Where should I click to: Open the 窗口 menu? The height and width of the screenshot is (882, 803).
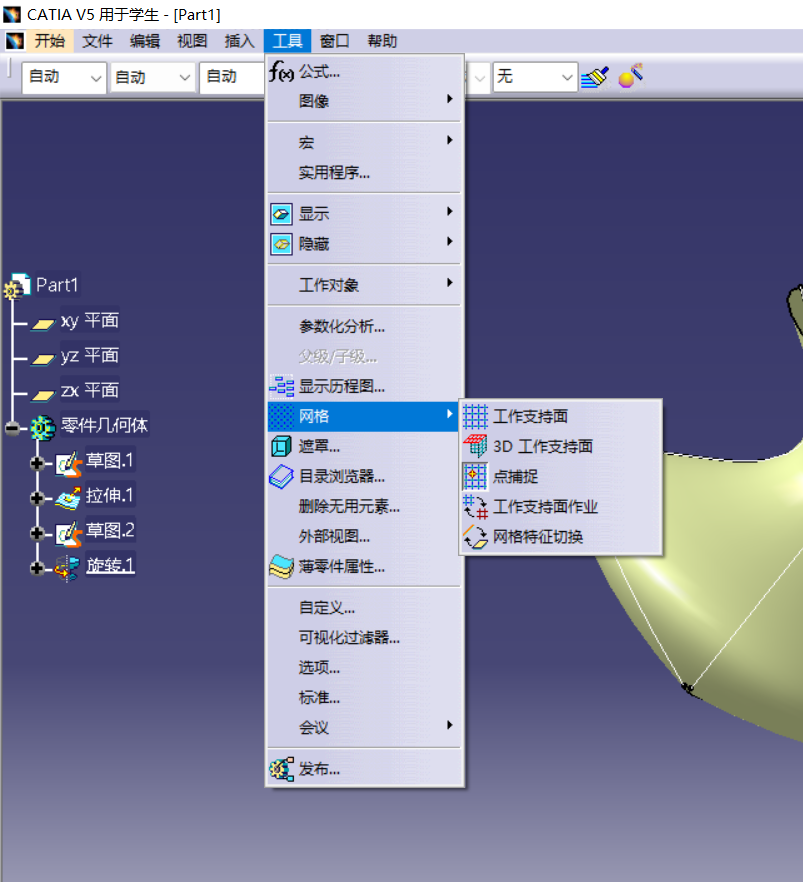pyautogui.click(x=335, y=40)
